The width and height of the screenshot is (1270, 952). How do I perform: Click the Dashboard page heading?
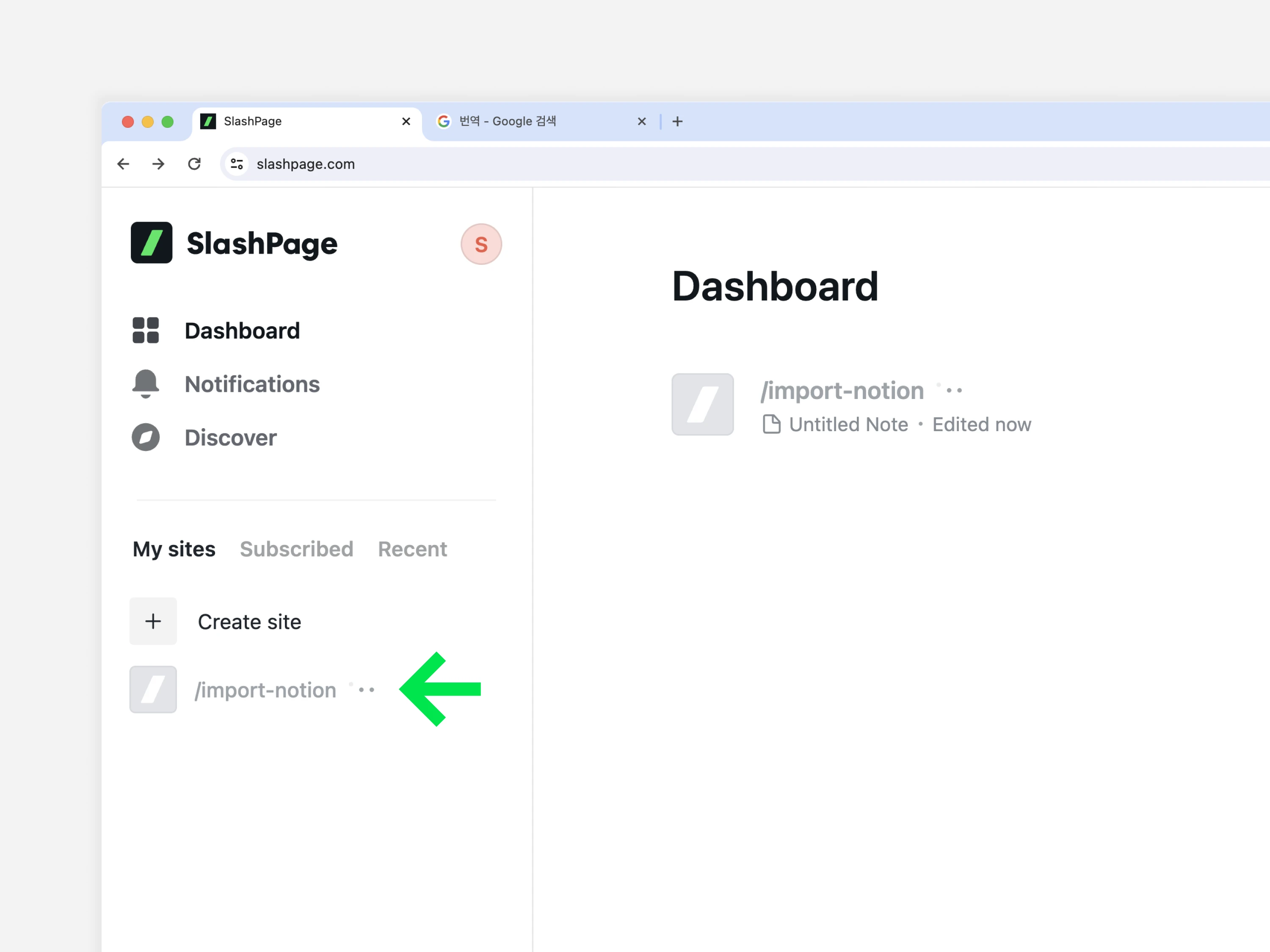[775, 286]
